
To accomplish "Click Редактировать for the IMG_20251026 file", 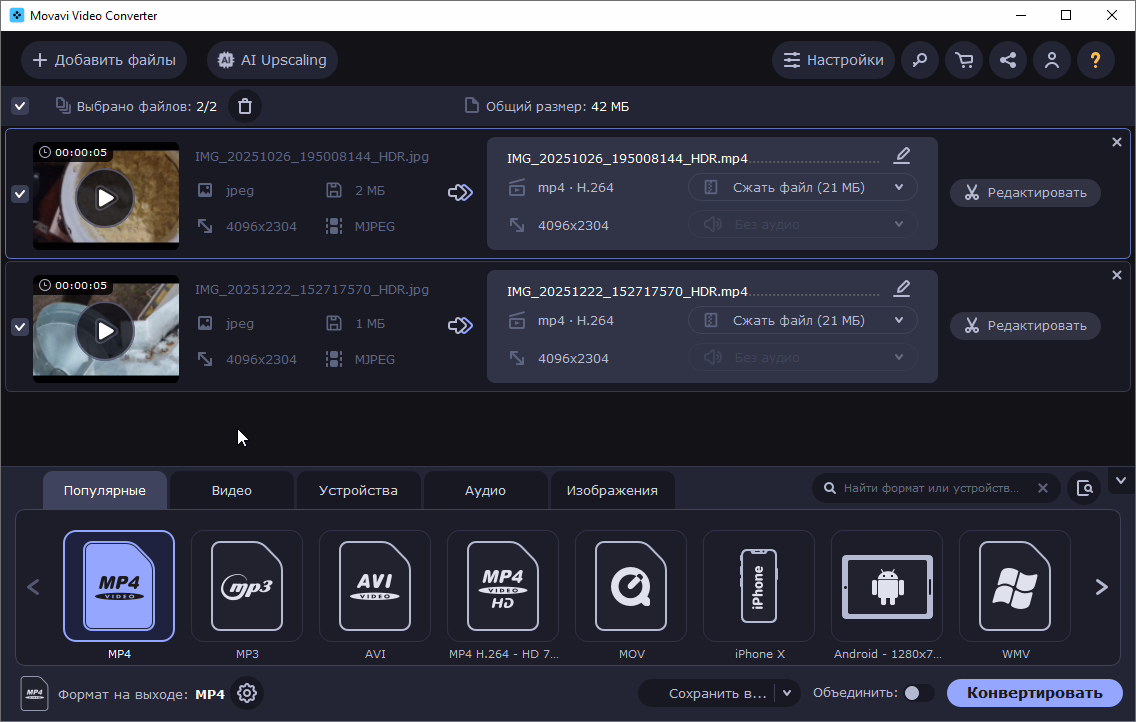I will pos(1025,193).
